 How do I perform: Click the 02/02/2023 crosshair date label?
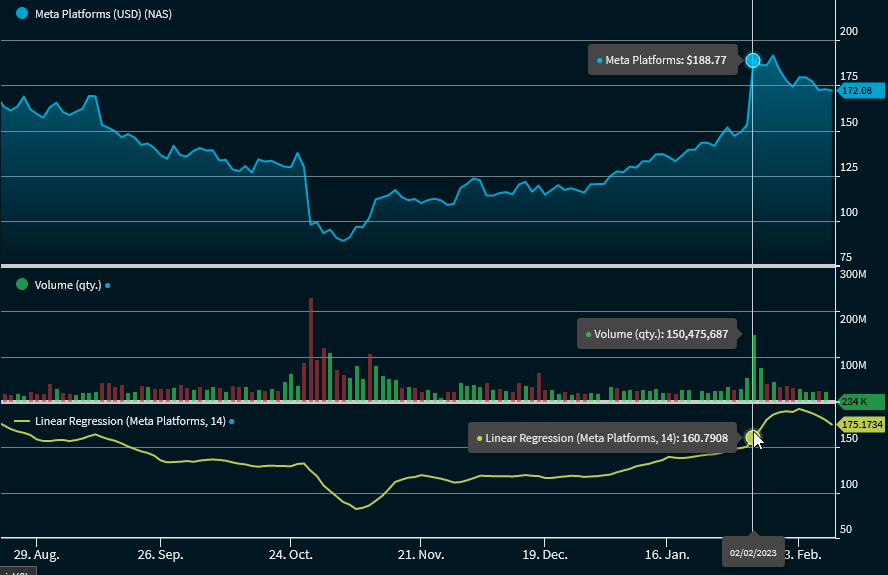pyautogui.click(x=753, y=552)
